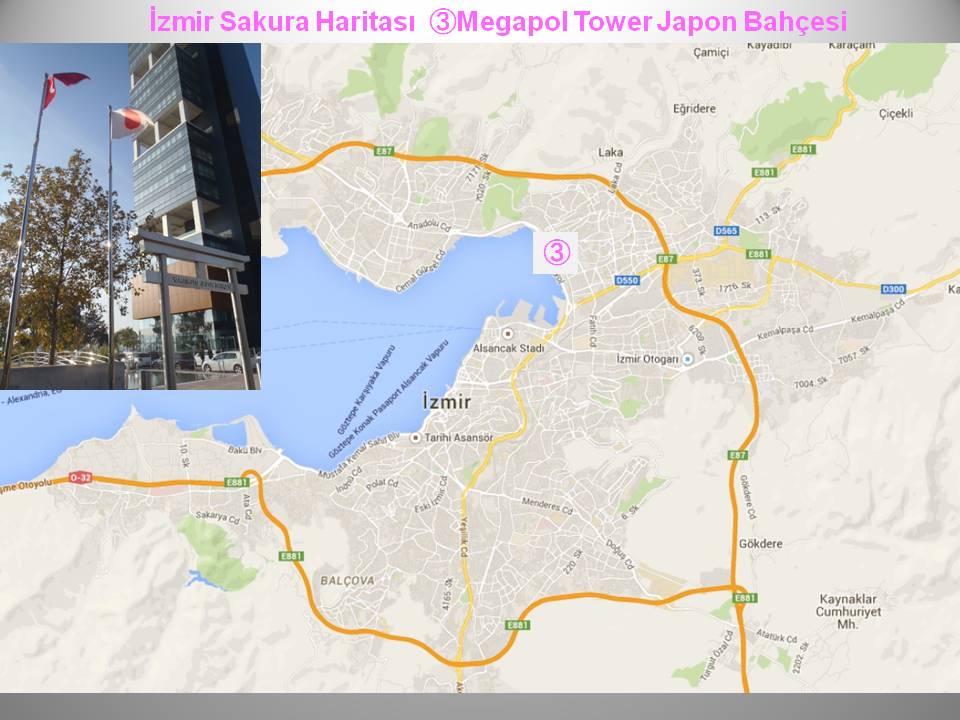Click the Baku Blv boulevard label
This screenshot has height=720, width=960.
click(x=245, y=450)
